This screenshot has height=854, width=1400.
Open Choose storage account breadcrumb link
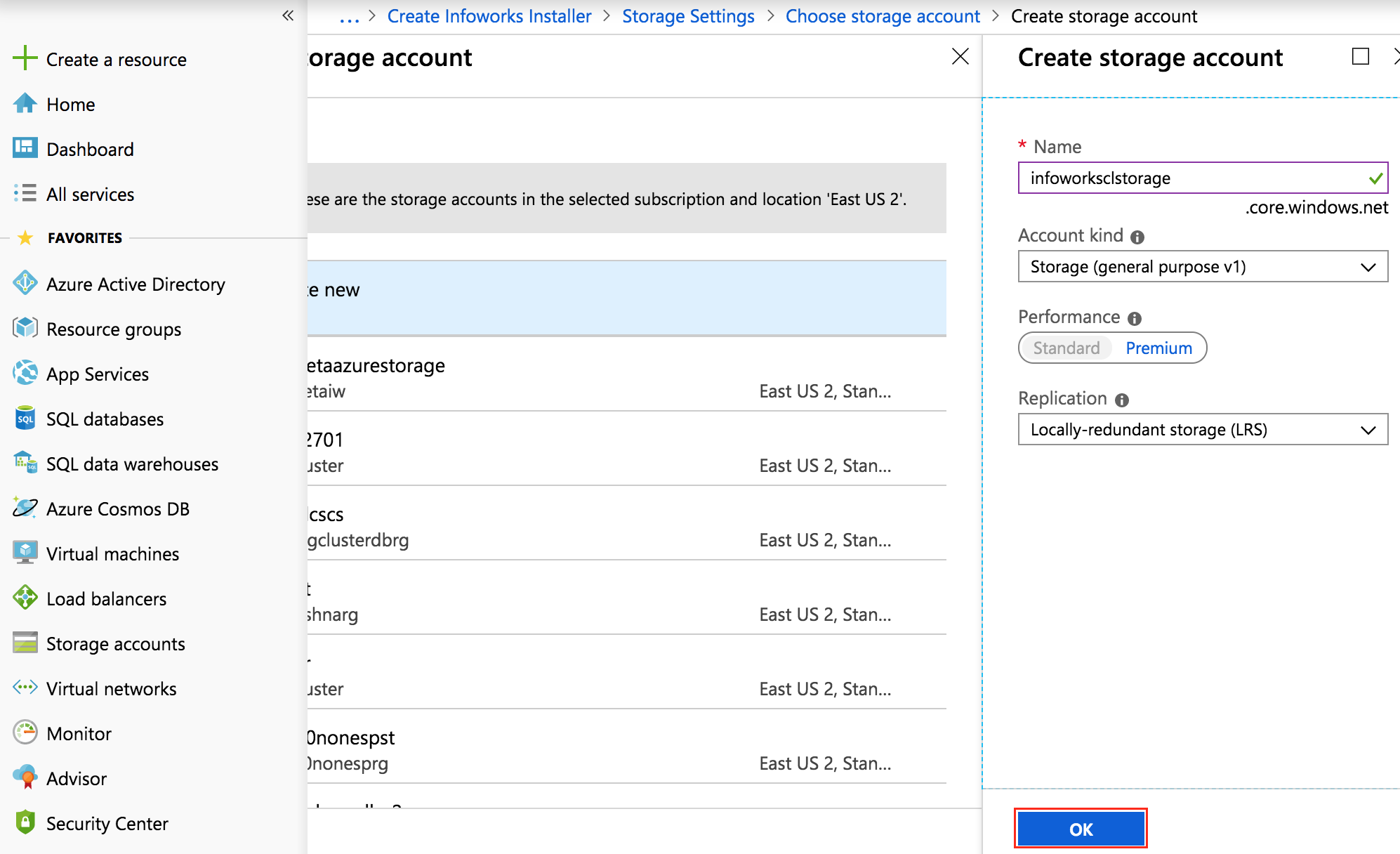pyautogui.click(x=883, y=16)
